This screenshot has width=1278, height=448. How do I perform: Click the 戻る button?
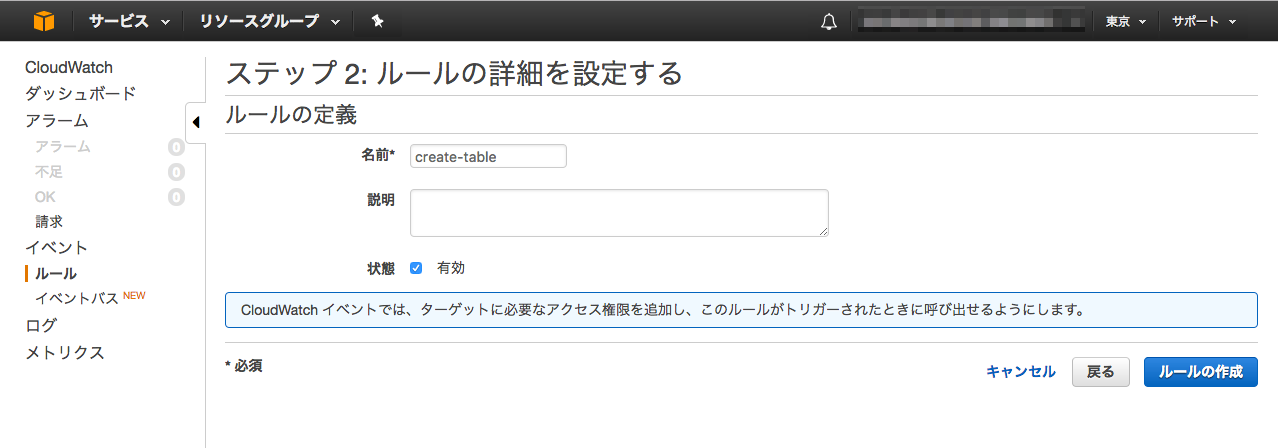click(1100, 372)
